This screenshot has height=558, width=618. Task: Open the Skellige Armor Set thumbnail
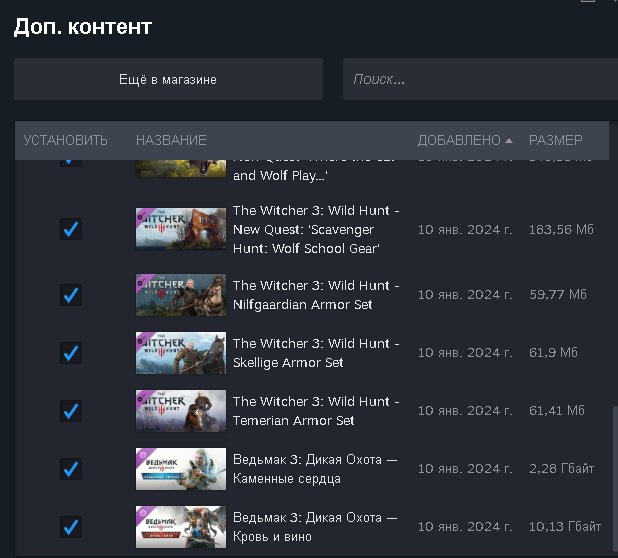(181, 353)
